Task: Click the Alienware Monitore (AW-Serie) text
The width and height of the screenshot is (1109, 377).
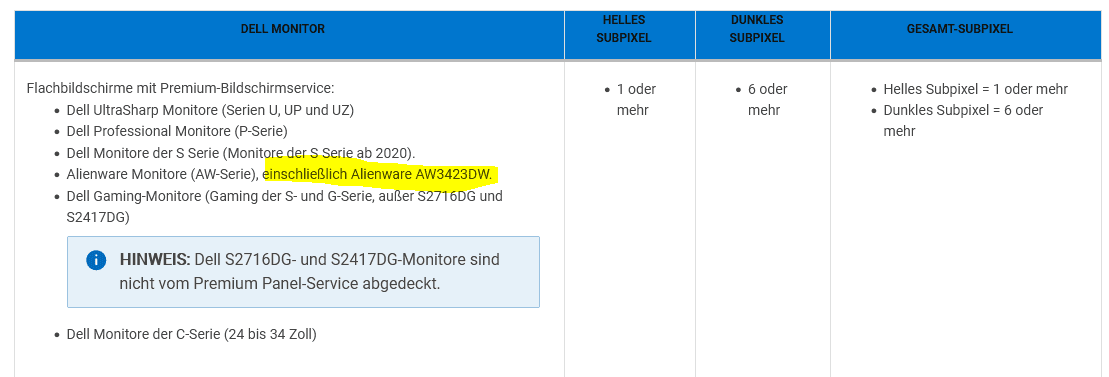Action: pyautogui.click(x=163, y=174)
